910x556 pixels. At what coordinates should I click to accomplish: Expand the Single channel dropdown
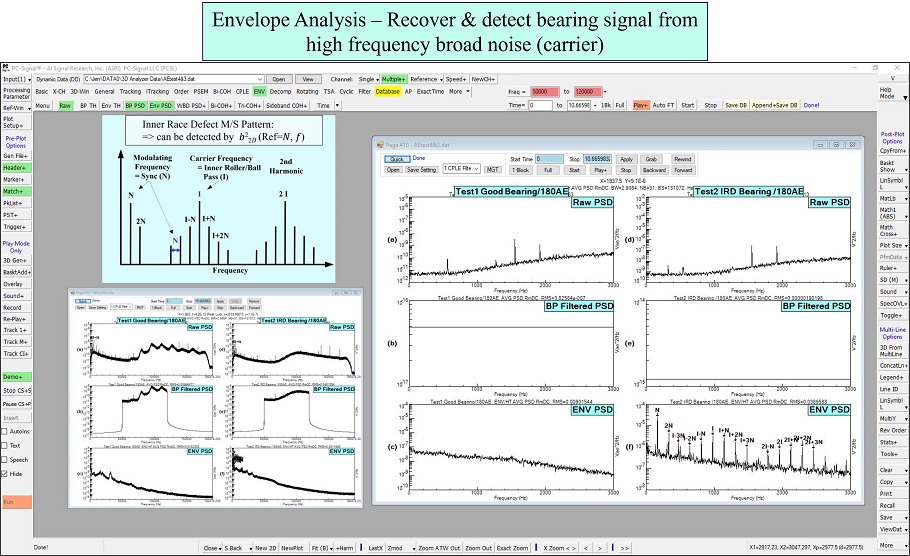tap(369, 78)
